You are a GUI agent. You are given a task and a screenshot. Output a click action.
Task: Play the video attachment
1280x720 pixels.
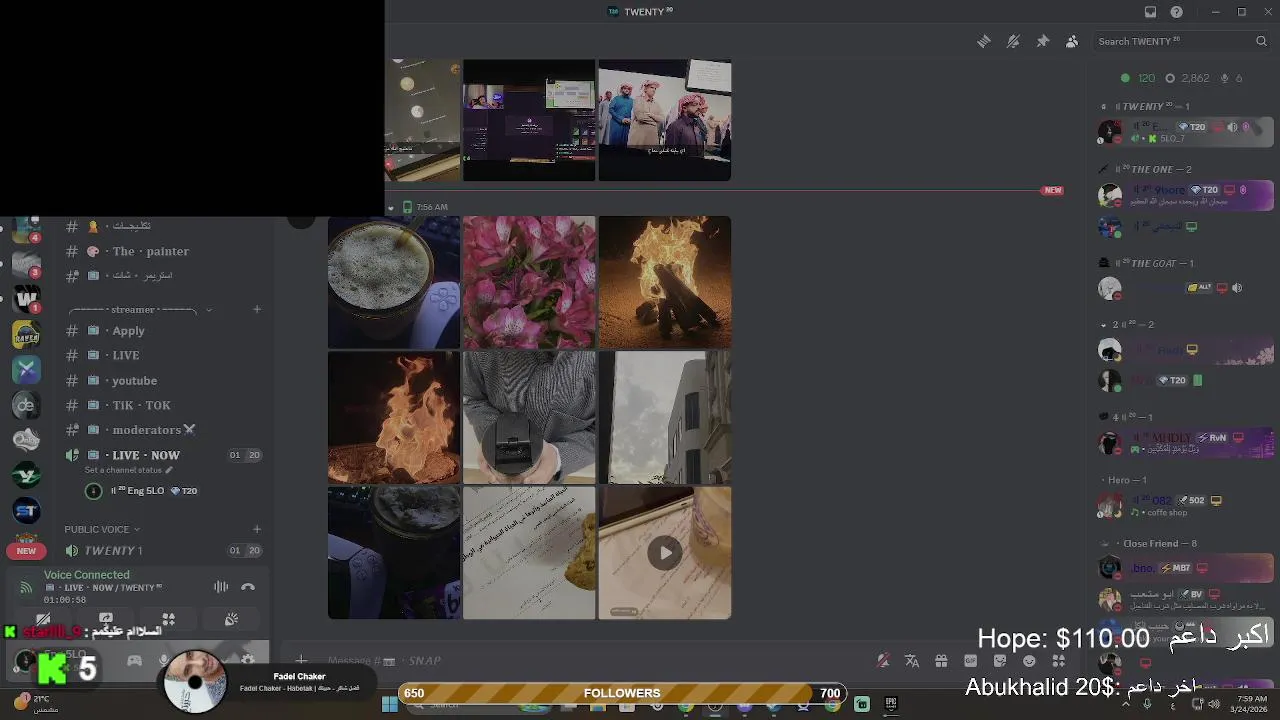665,553
